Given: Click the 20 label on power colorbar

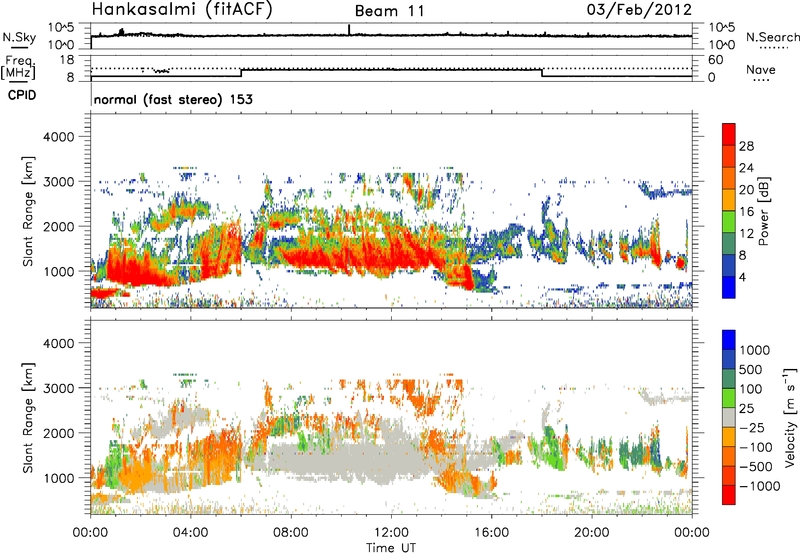Looking at the screenshot, I should coord(746,190).
